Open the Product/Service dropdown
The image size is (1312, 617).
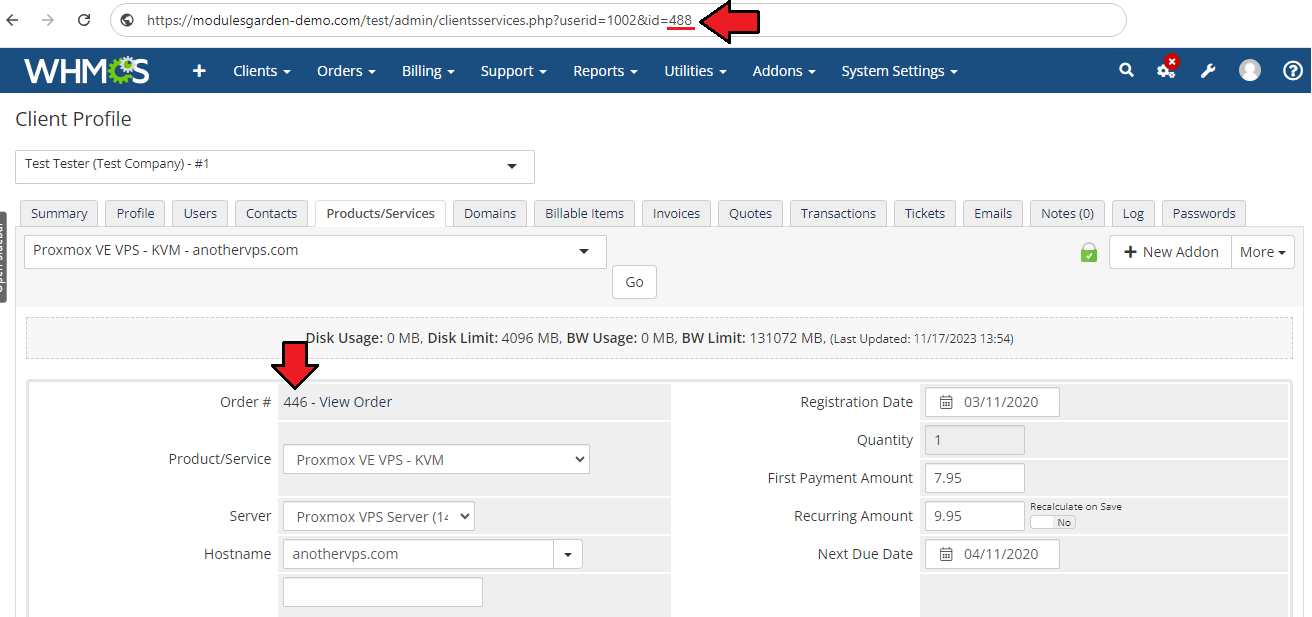point(436,460)
